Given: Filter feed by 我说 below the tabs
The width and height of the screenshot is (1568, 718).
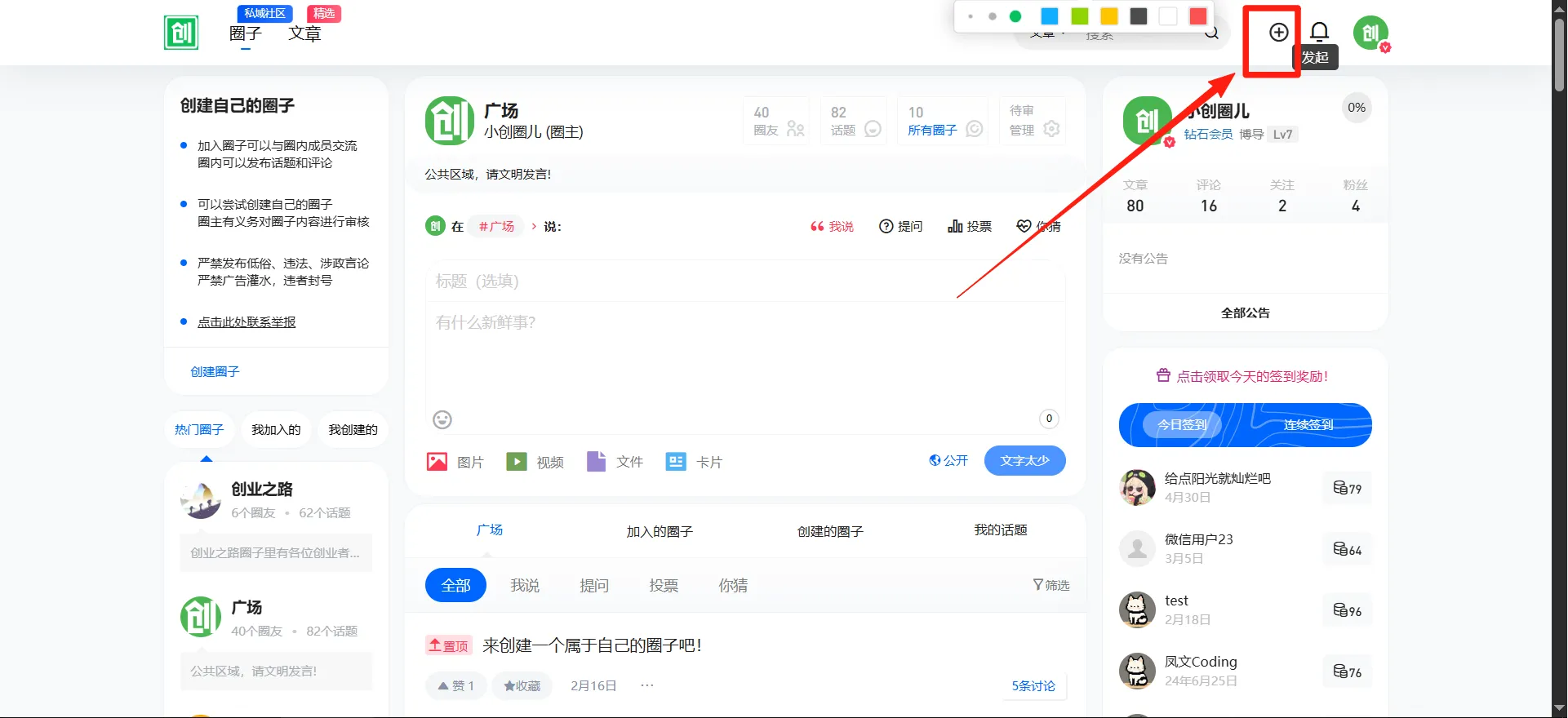Looking at the screenshot, I should (x=525, y=585).
